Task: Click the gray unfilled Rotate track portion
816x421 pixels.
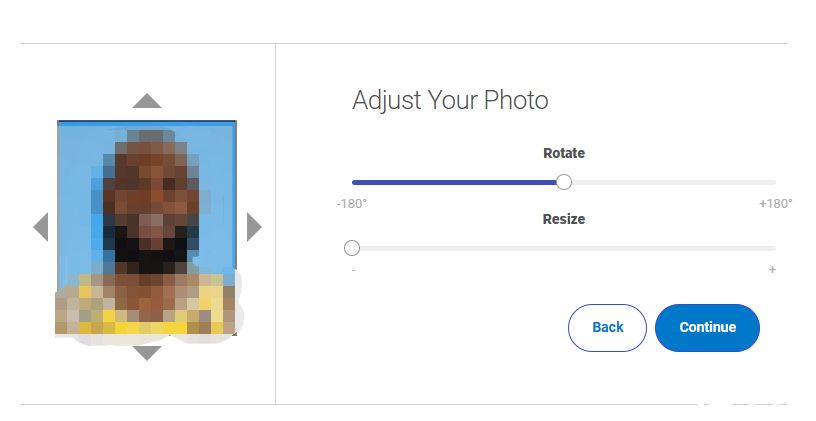Action: (670, 182)
